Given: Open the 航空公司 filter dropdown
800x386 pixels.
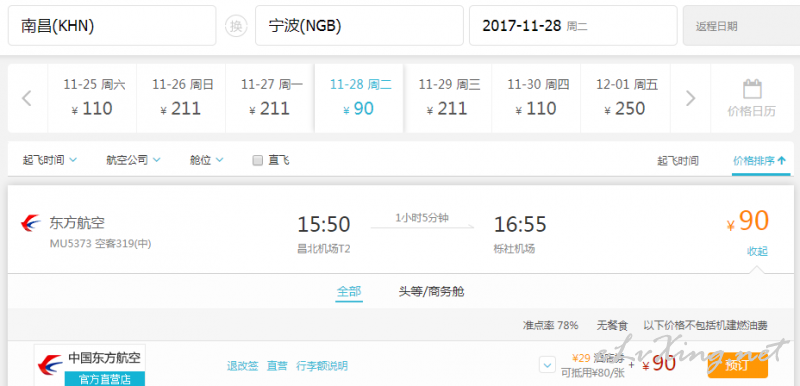Looking at the screenshot, I should [133, 160].
